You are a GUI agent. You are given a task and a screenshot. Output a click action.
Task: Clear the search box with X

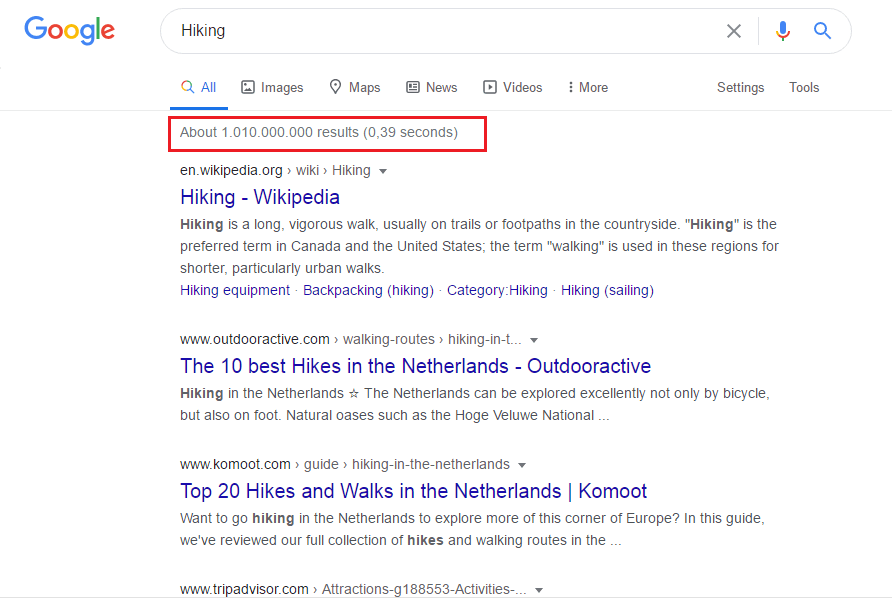734,31
